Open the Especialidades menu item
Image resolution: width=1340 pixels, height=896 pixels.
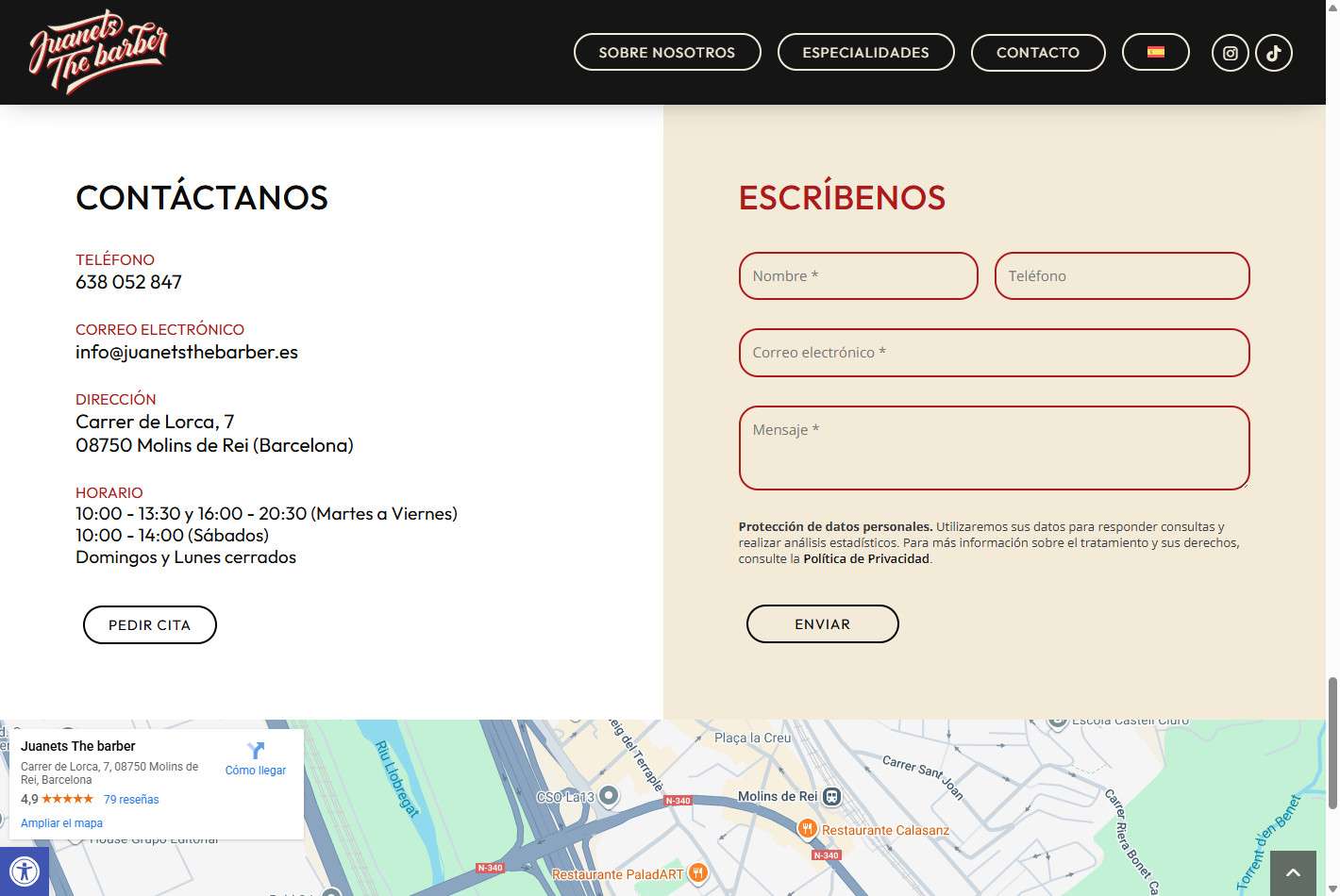click(x=865, y=53)
